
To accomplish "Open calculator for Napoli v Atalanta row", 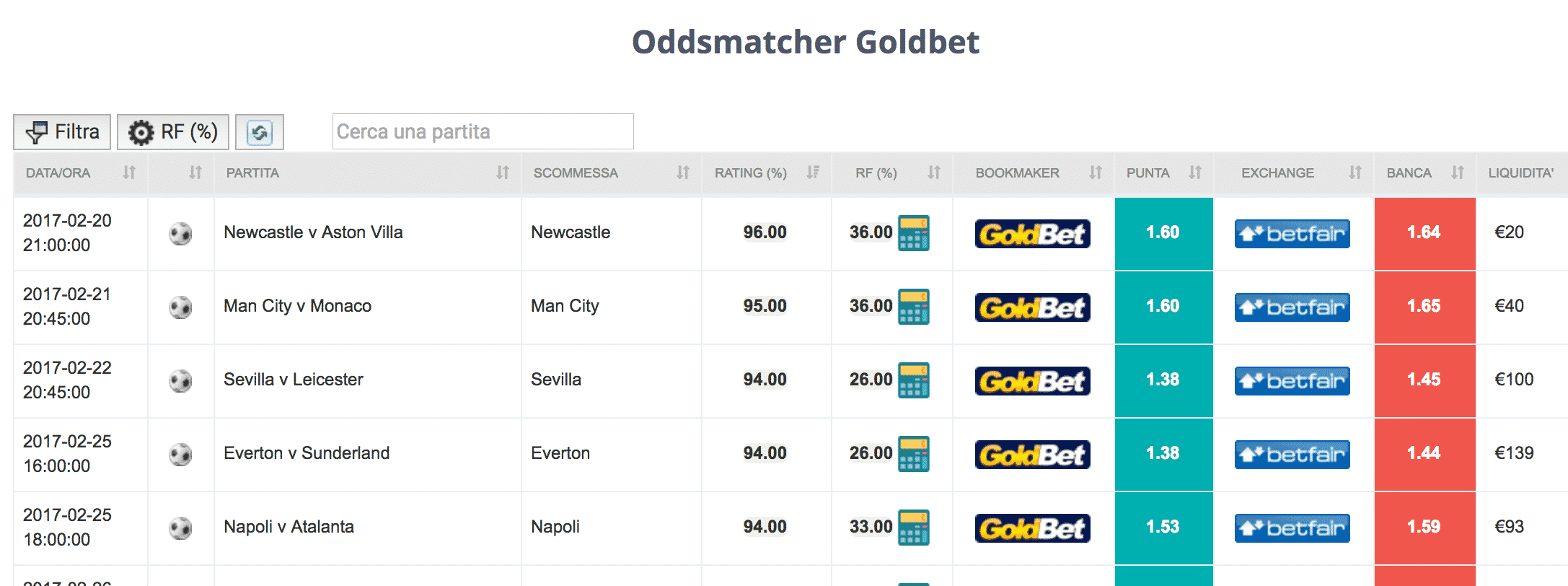I will (913, 528).
